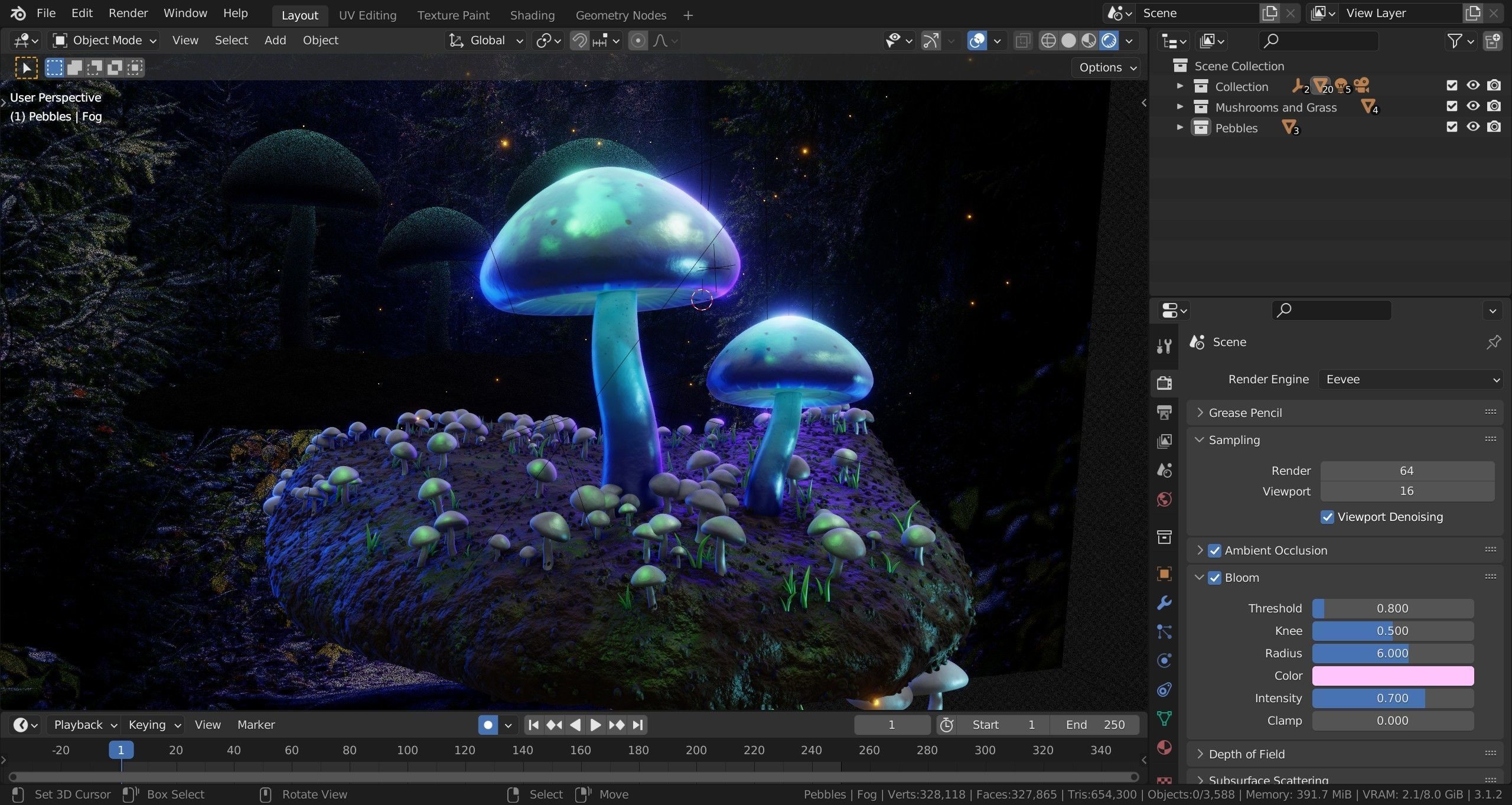Expand the Pebbles collection tree
This screenshot has width=1512, height=805.
[x=1179, y=127]
